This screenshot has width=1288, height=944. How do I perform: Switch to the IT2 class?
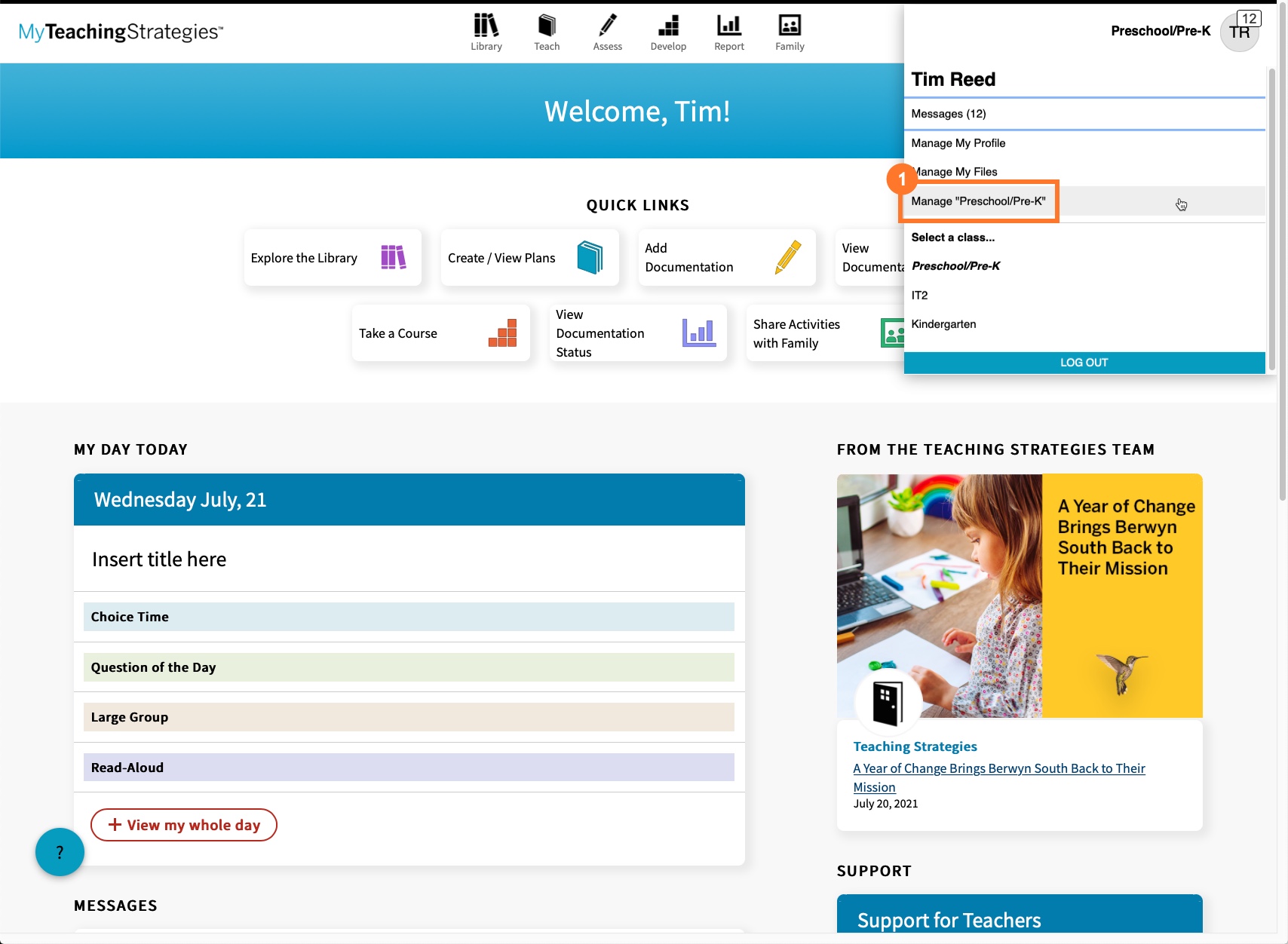click(919, 295)
